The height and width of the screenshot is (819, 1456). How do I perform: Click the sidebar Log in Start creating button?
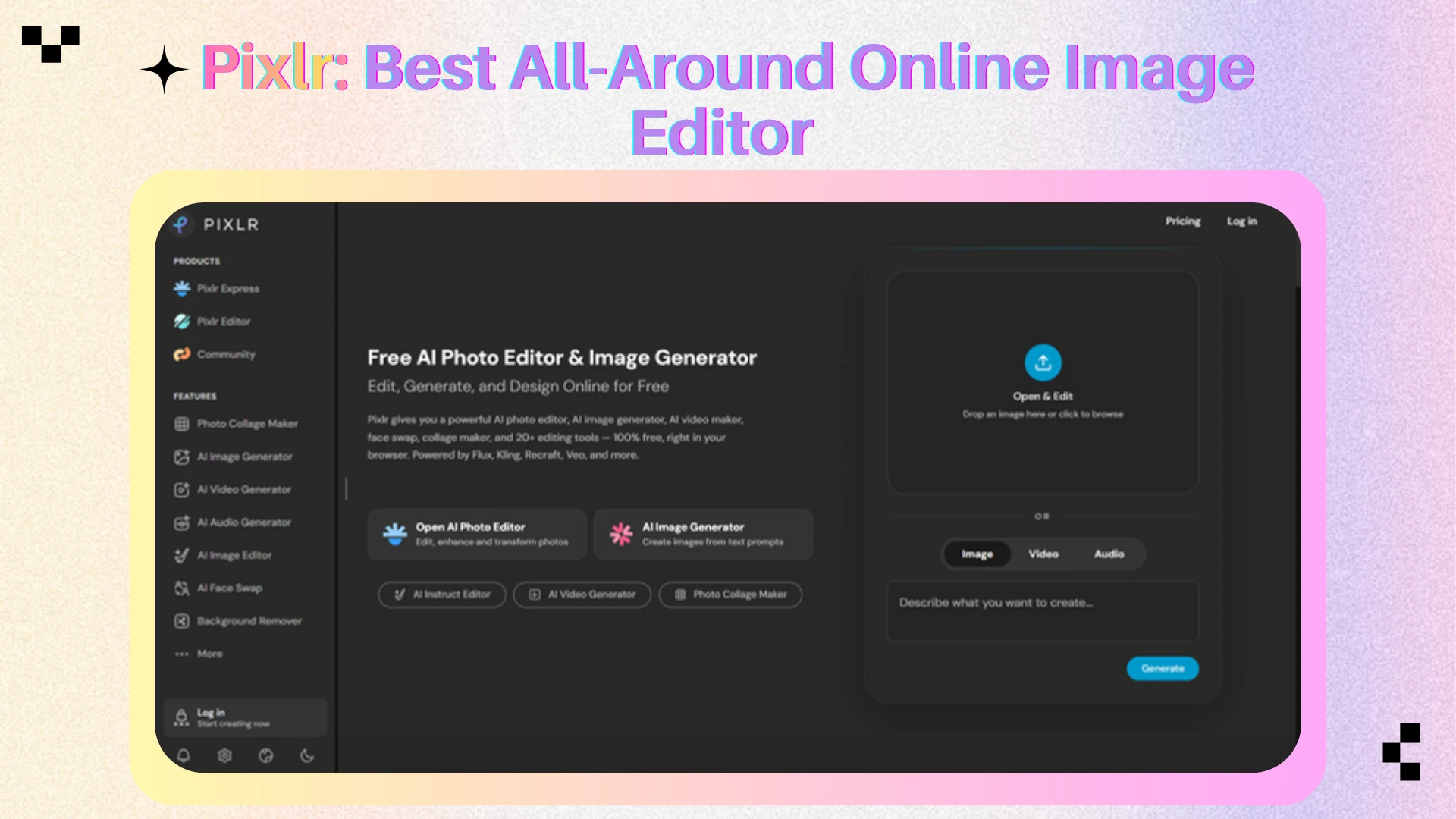pos(245,717)
